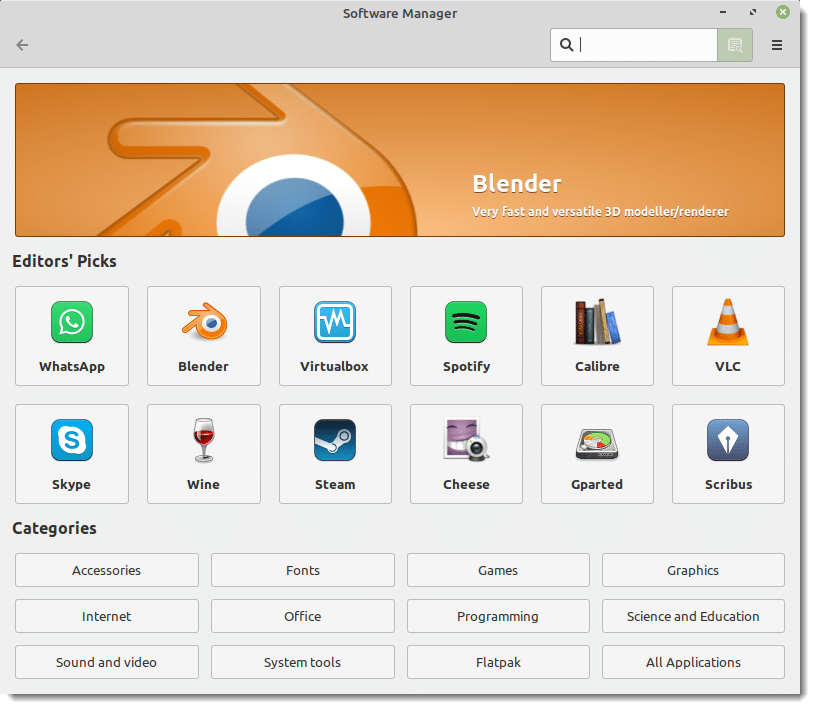
Task: Go back with the back arrow
Action: coord(22,46)
